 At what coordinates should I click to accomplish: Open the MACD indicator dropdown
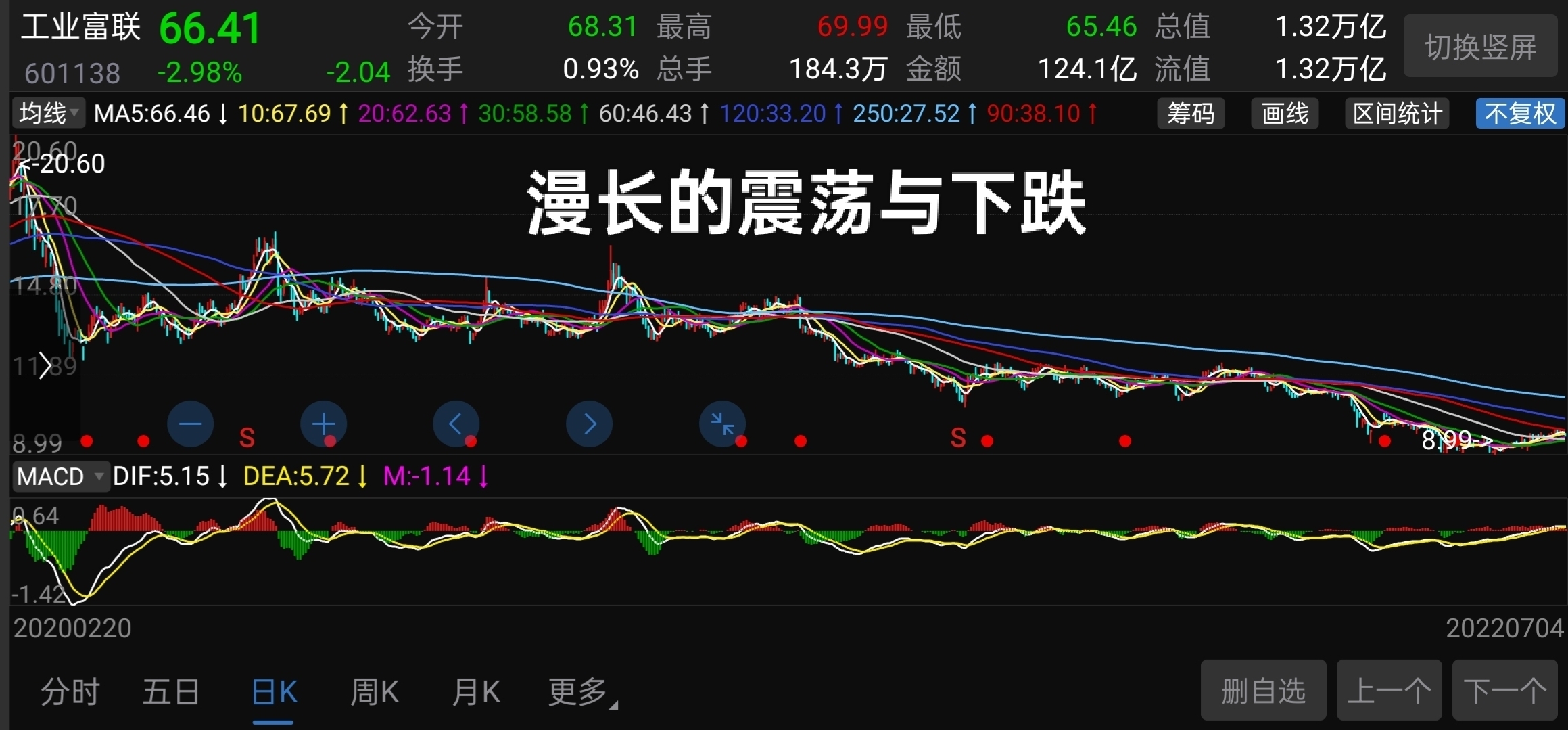click(x=60, y=476)
